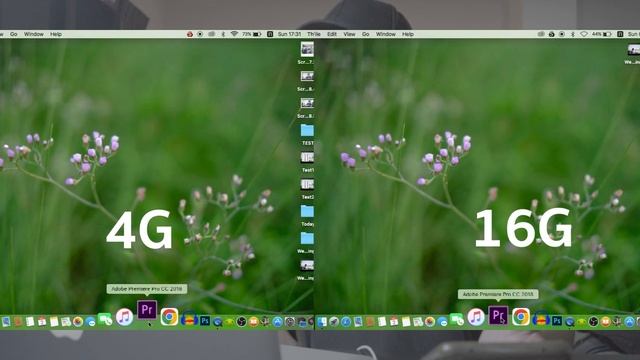Launch Adobe Premiere Pro in 4G screen dock

click(147, 310)
